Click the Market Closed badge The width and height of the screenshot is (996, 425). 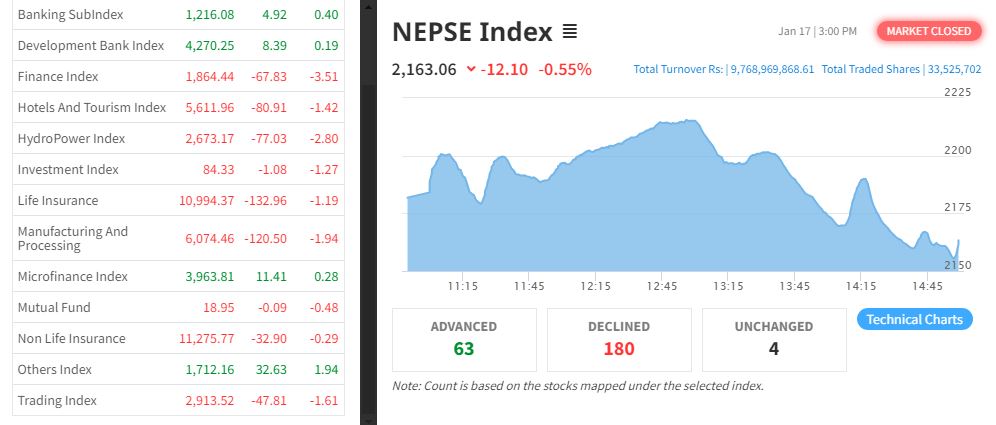[928, 31]
